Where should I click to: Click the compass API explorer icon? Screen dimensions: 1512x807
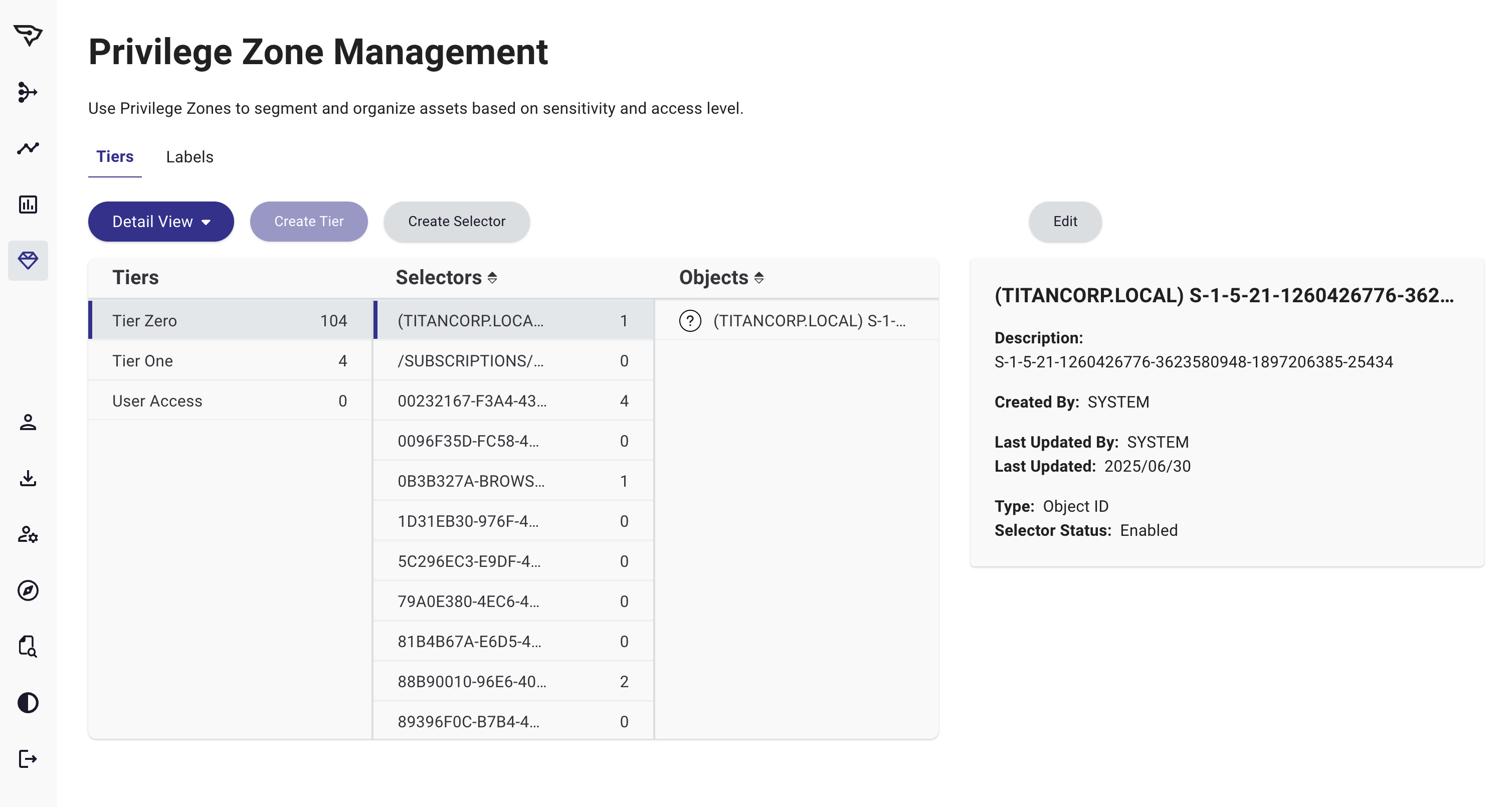(x=28, y=590)
